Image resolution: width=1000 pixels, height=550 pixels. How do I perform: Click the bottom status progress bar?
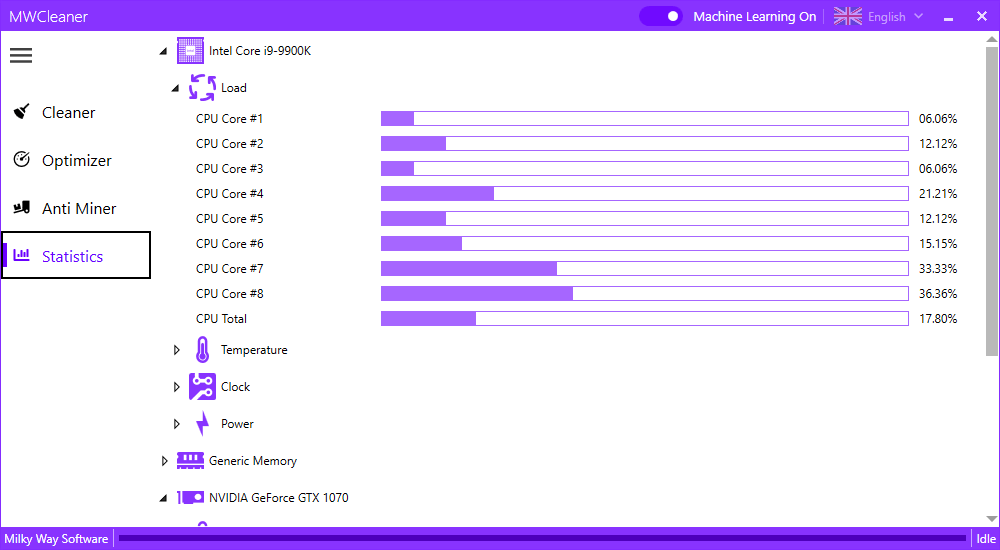click(x=543, y=539)
